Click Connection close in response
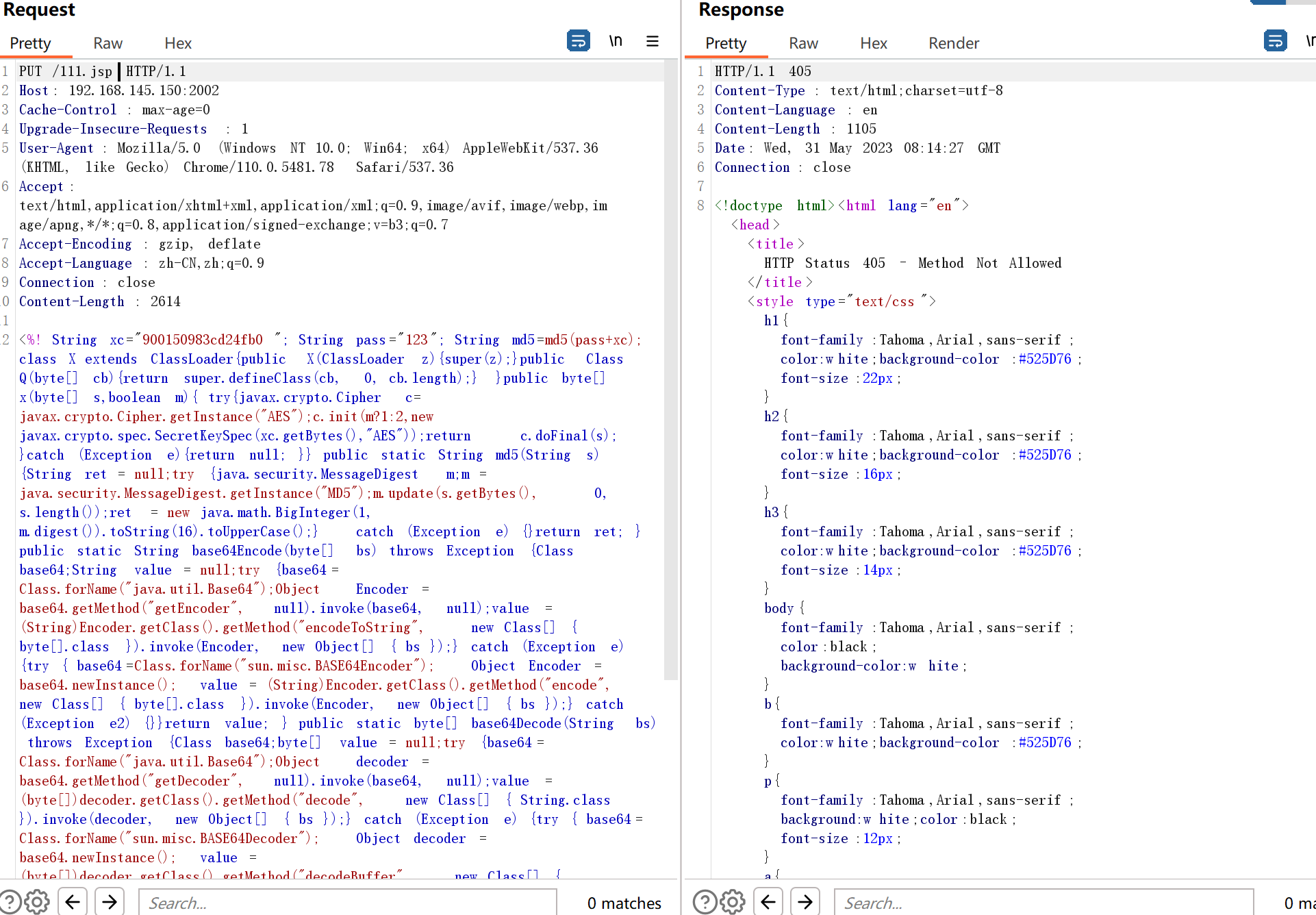This screenshot has width=1316, height=915. coord(783,167)
